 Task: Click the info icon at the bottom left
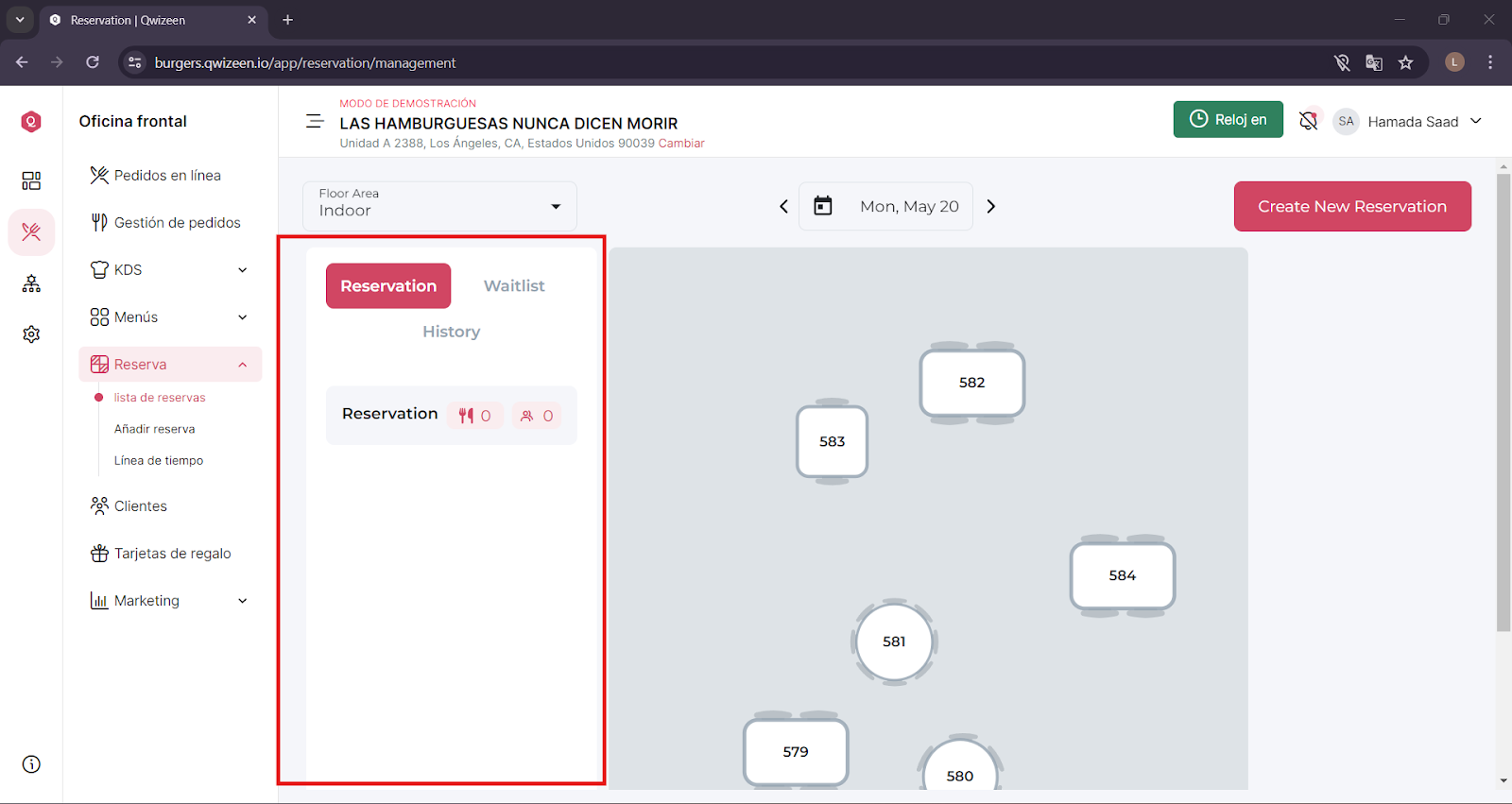point(31,764)
